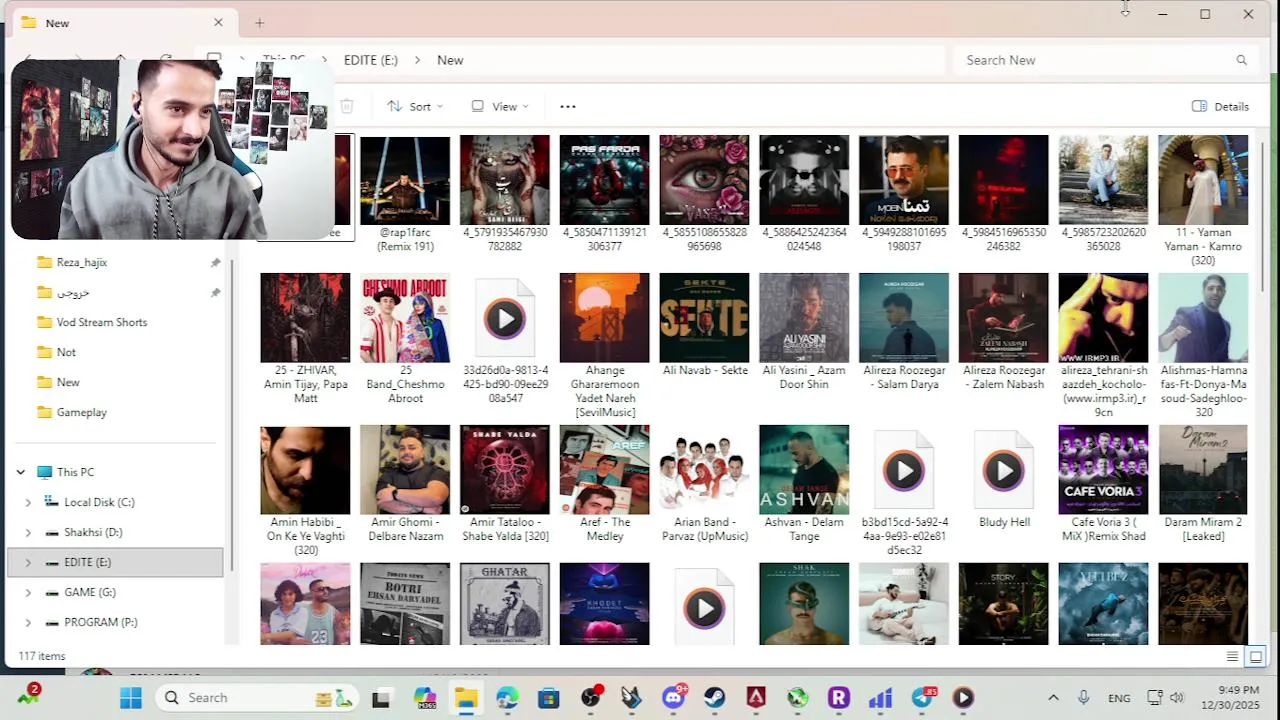This screenshot has width=1280, height=720.
Task: Select Ali Yasini _ Azam Door Shin
Action: point(804,332)
